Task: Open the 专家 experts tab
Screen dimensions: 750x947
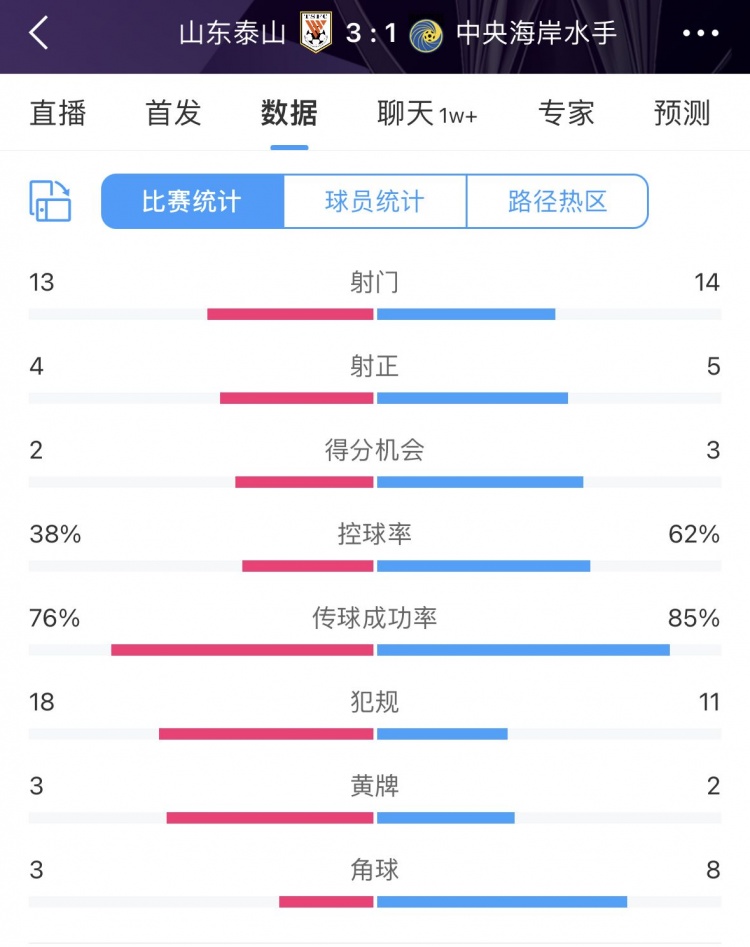Action: point(566,113)
